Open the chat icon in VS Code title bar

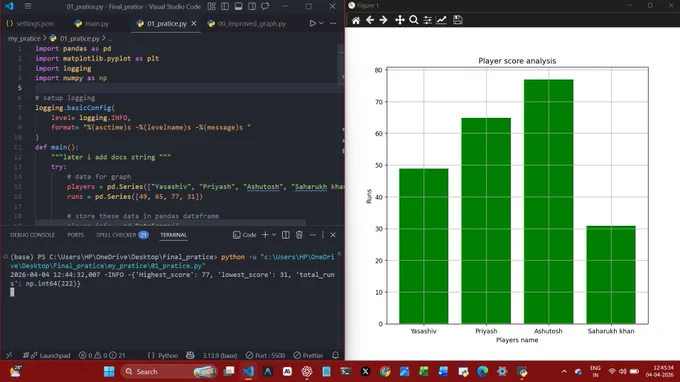pos(265,7)
